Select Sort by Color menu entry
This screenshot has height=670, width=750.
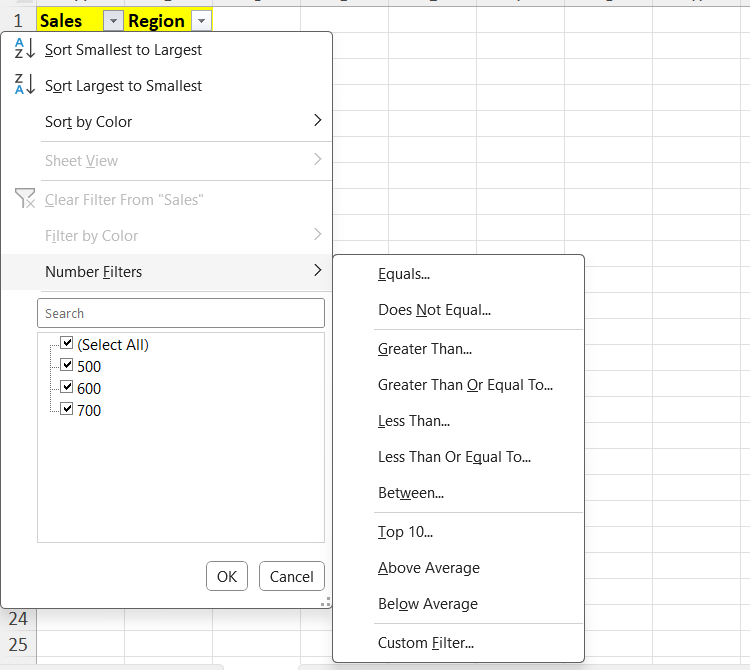166,121
